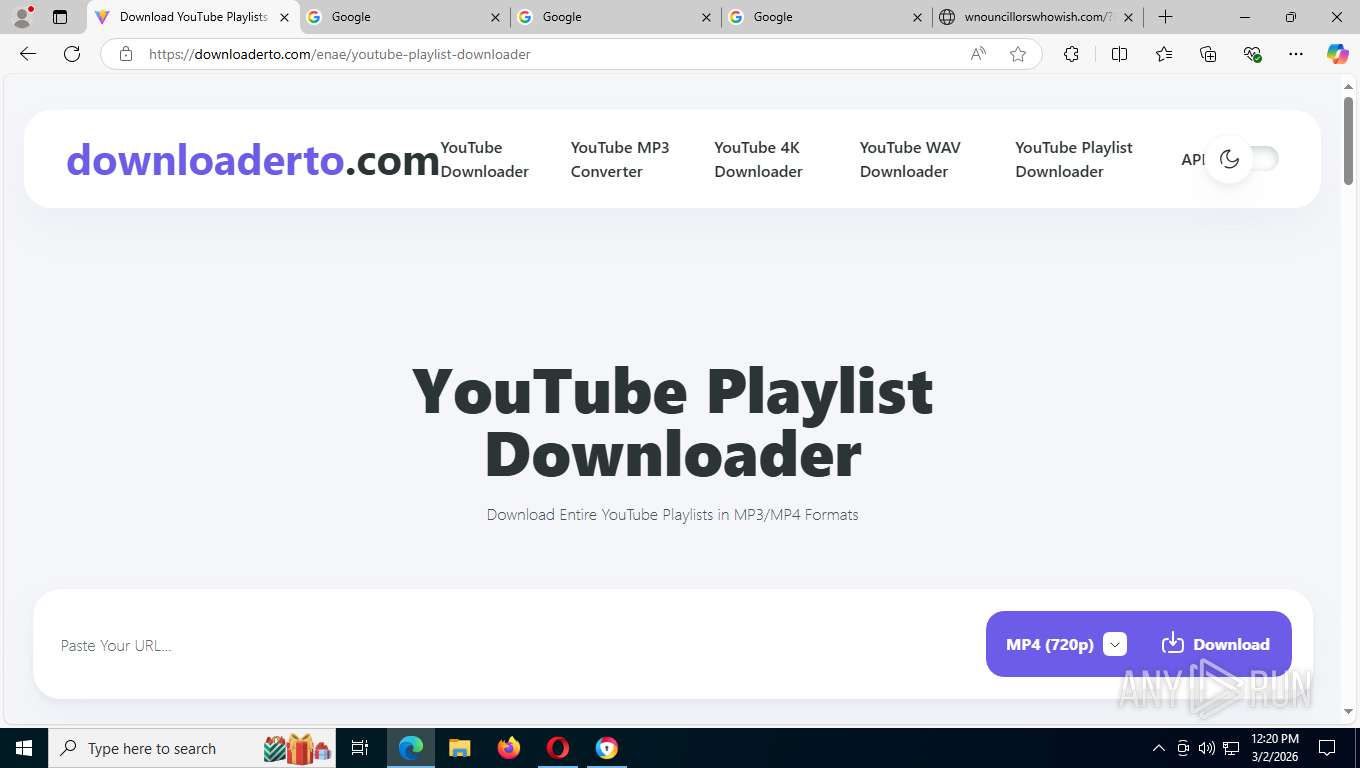1360x768 pixels.
Task: Open YouTube WAV Downloader nav link
Action: coord(910,159)
